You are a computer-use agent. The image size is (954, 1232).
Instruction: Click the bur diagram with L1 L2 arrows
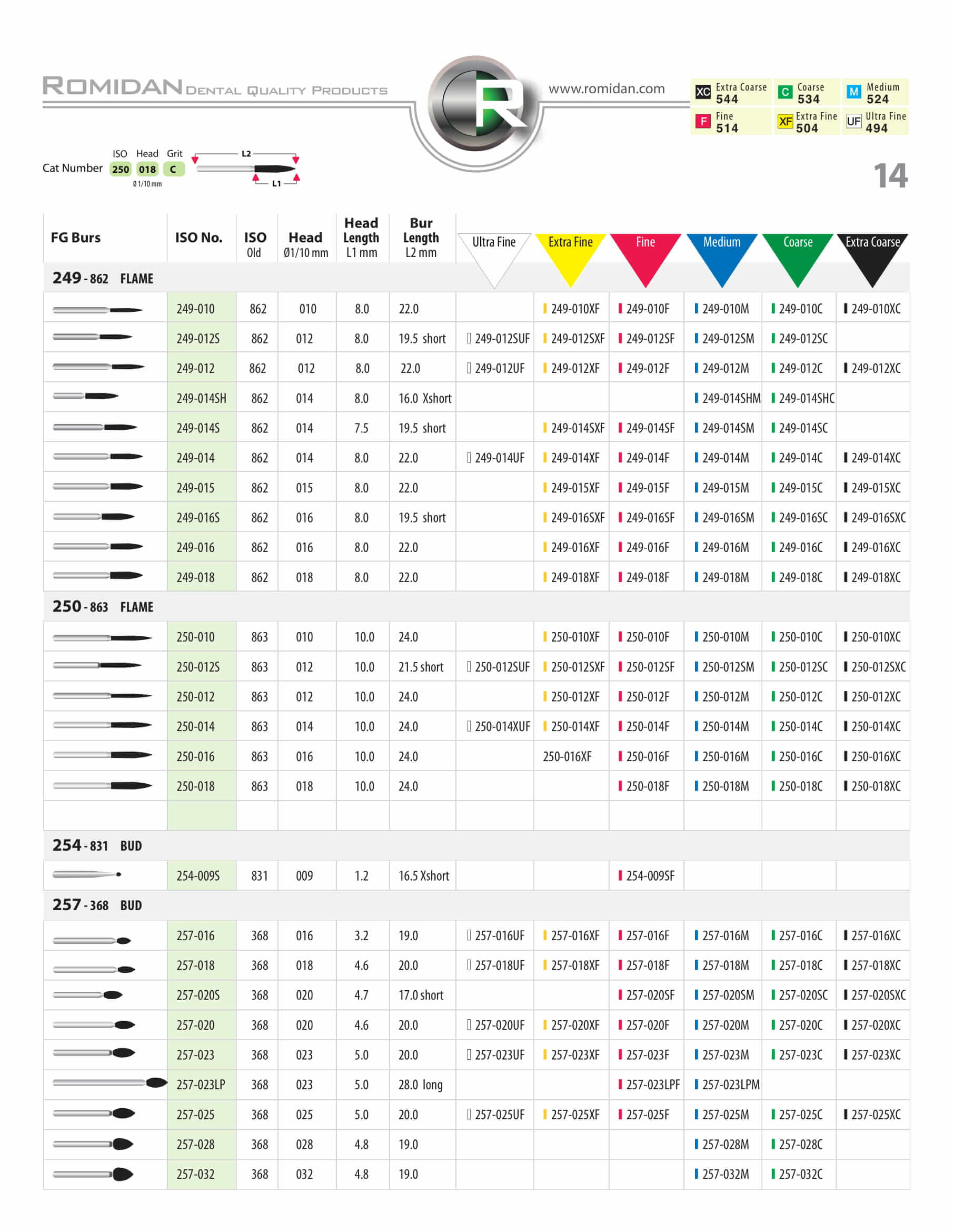click(x=246, y=168)
